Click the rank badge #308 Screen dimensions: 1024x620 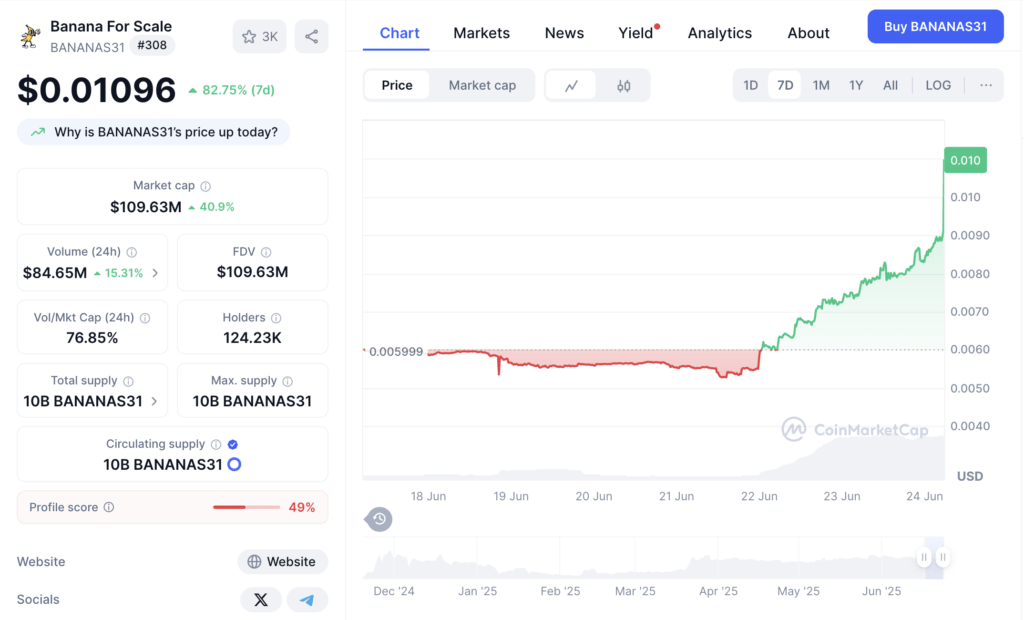point(152,46)
